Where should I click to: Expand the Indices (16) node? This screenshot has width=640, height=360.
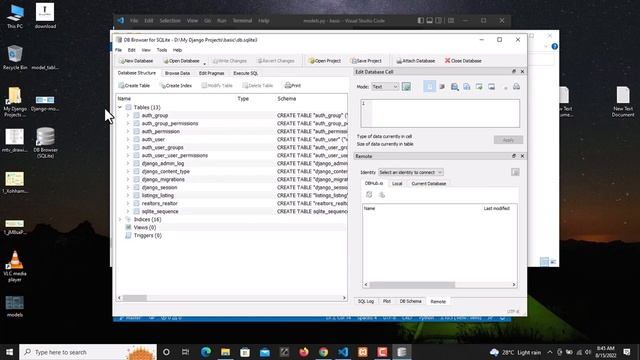point(120,220)
